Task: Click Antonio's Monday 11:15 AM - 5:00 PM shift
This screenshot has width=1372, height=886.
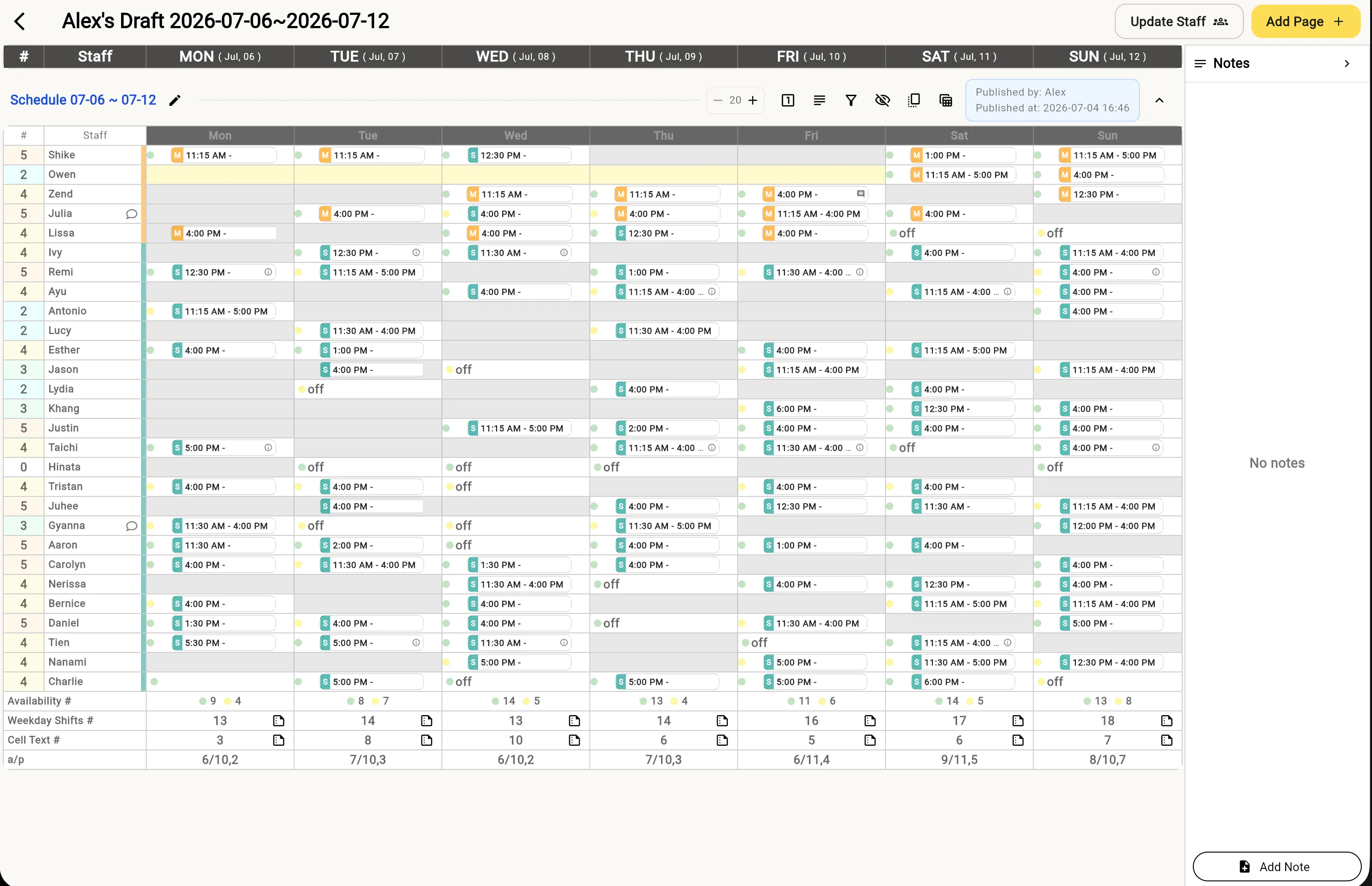Action: [224, 311]
